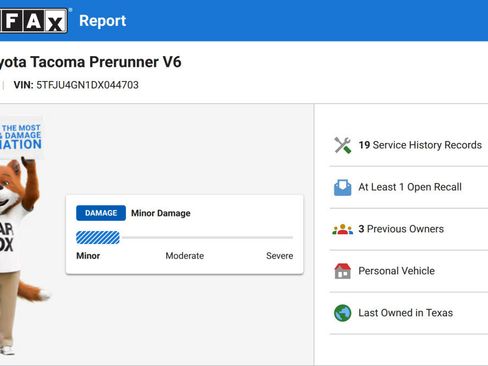488x366 pixels.
Task: Click the striped minor damage severity bar
Action: coord(98,238)
